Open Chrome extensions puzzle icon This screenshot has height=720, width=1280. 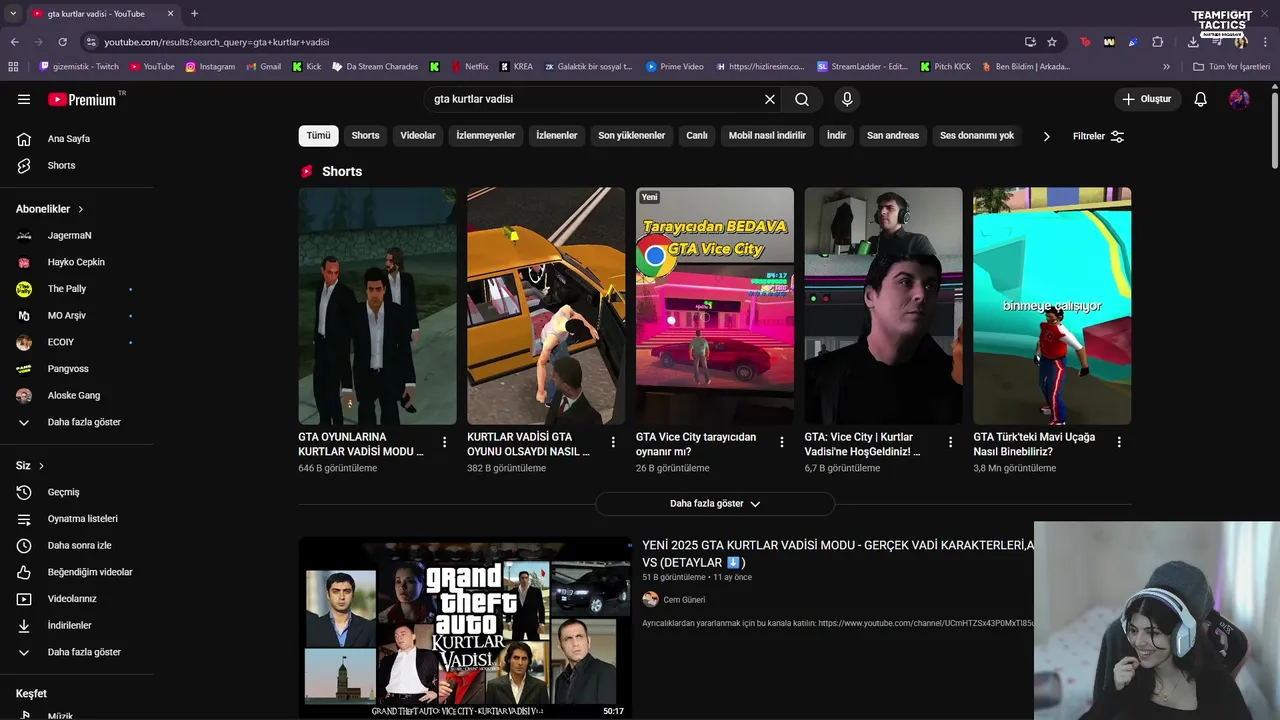click(x=1157, y=42)
